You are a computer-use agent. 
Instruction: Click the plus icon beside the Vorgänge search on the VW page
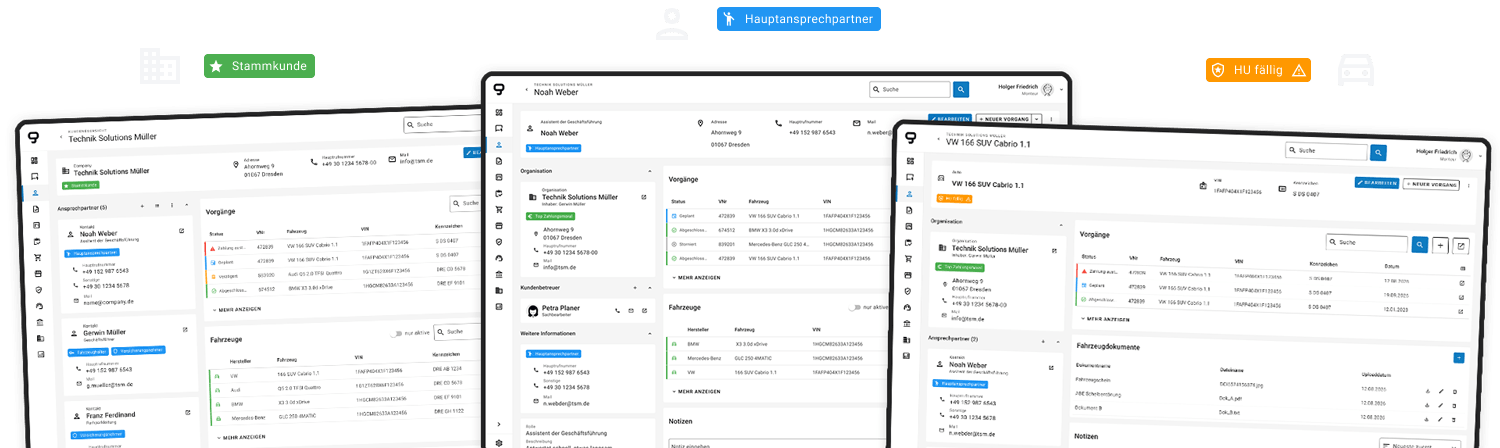coord(1440,244)
